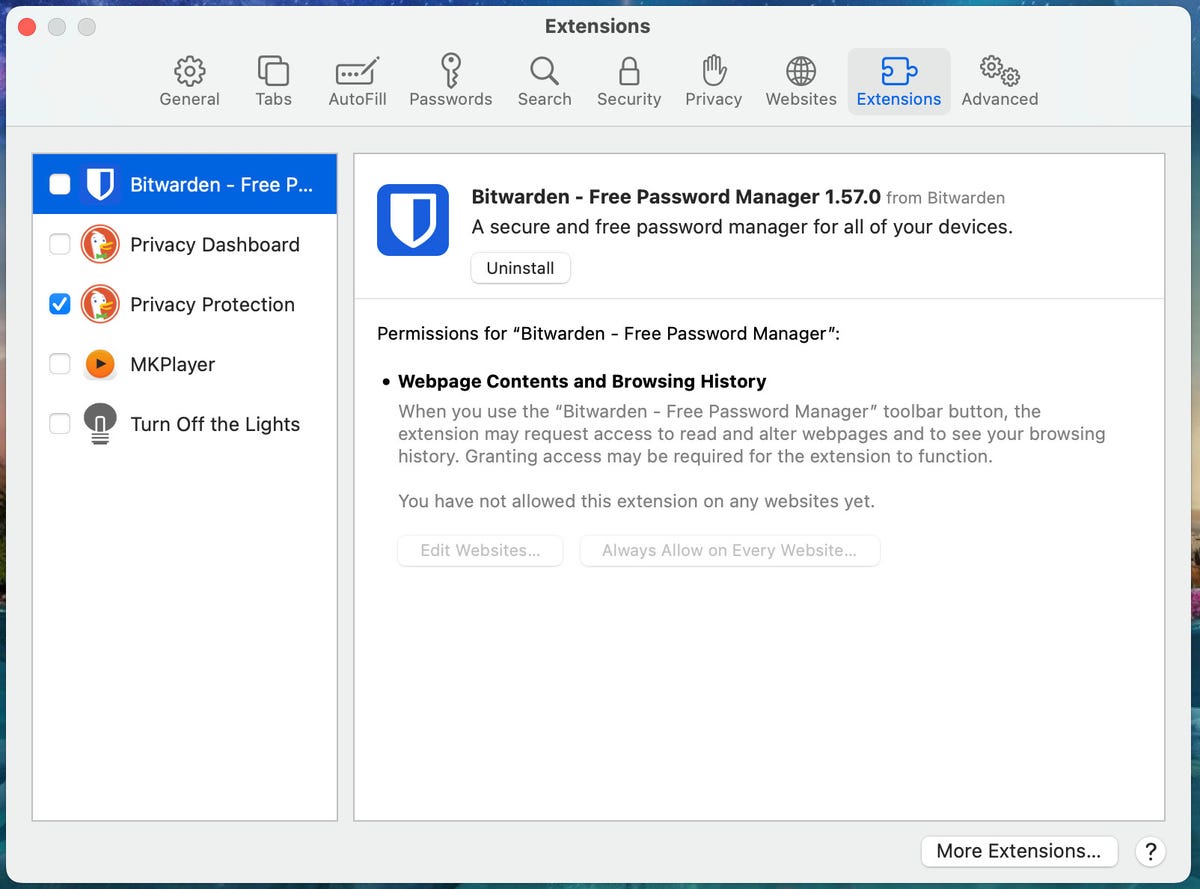Click the 'from Bitwarden' developer text
The image size is (1200, 889).
point(945,198)
